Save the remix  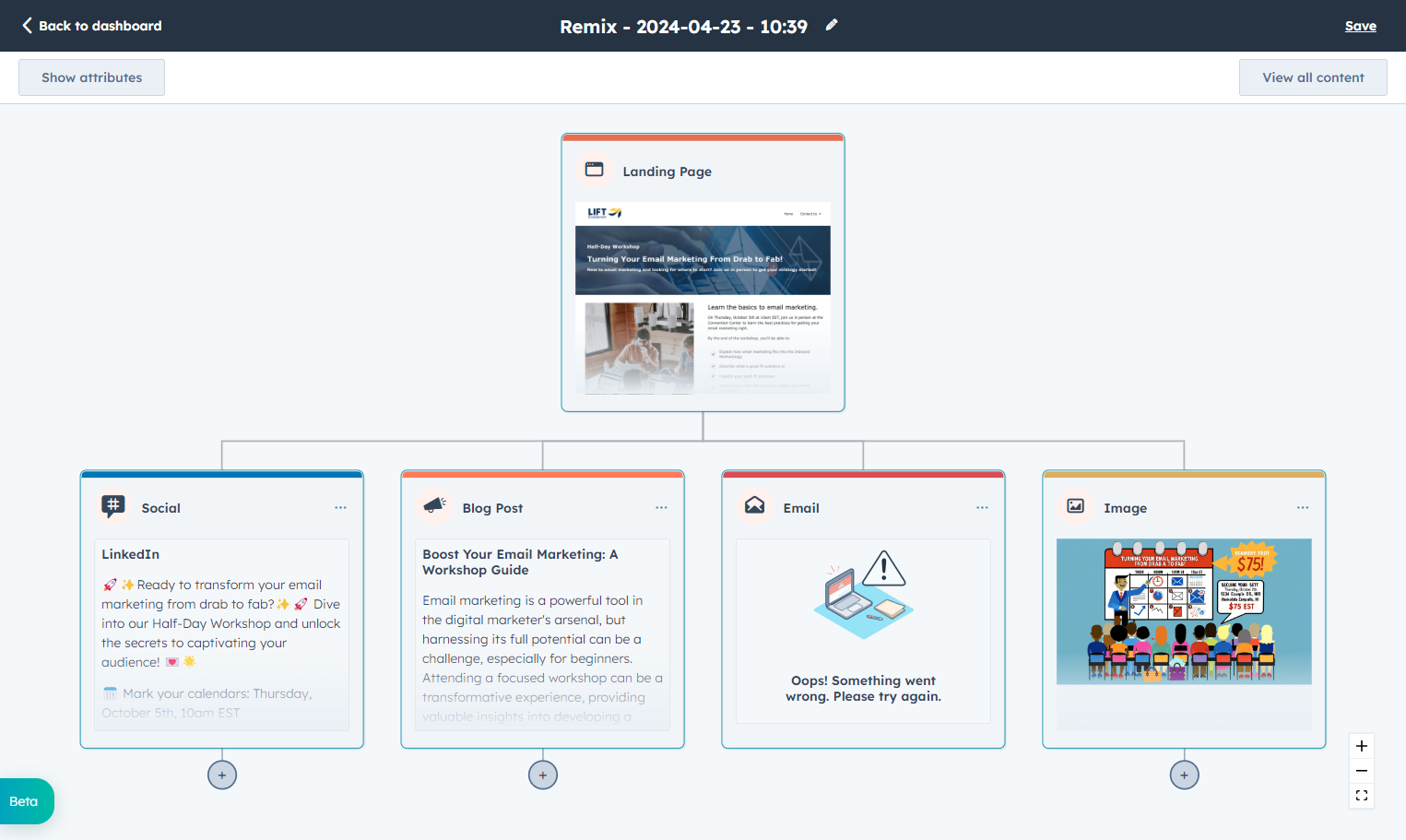(1361, 26)
